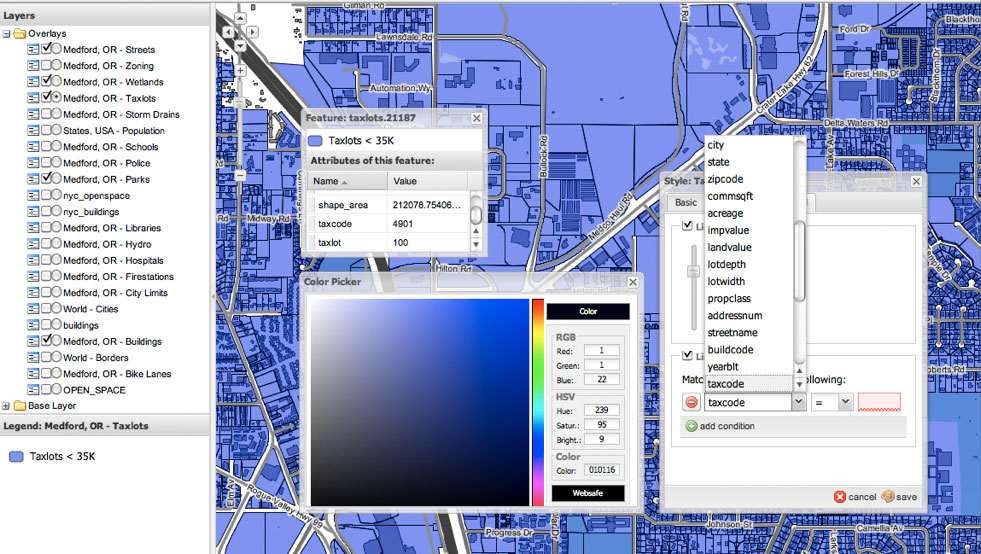Click the rainbow hue slider strip
This screenshot has width=981, height=554.
coord(538,400)
